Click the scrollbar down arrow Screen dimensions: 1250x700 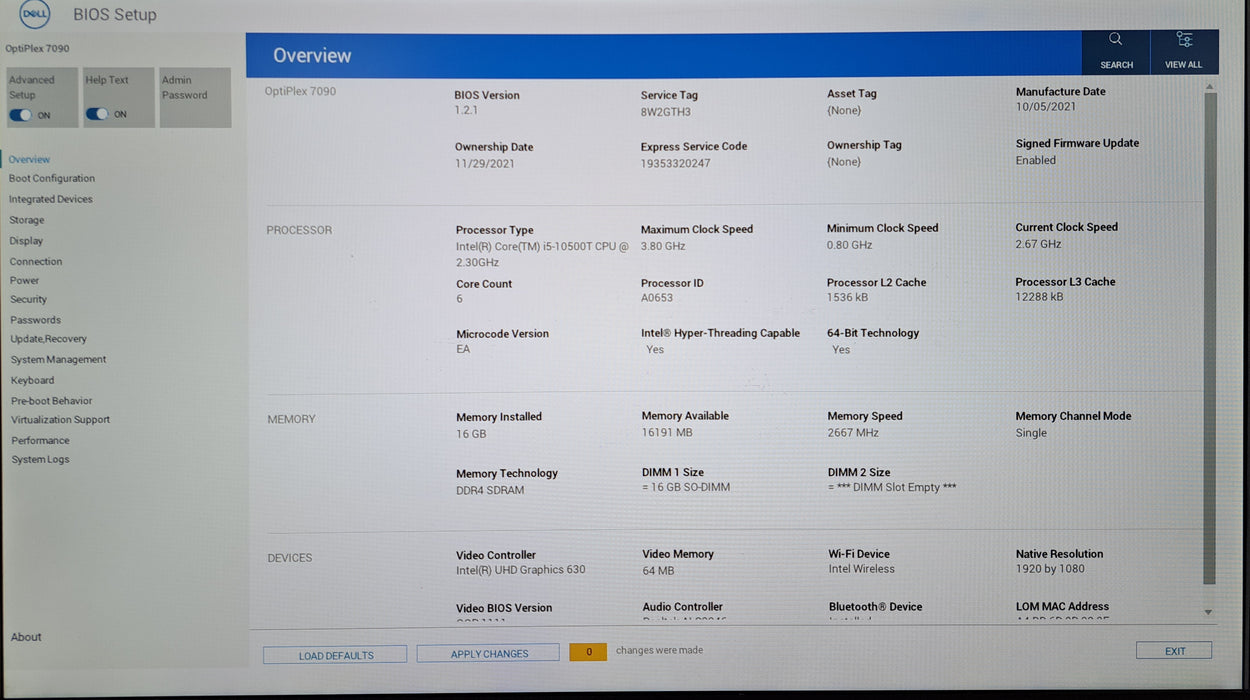pyautogui.click(x=1208, y=612)
